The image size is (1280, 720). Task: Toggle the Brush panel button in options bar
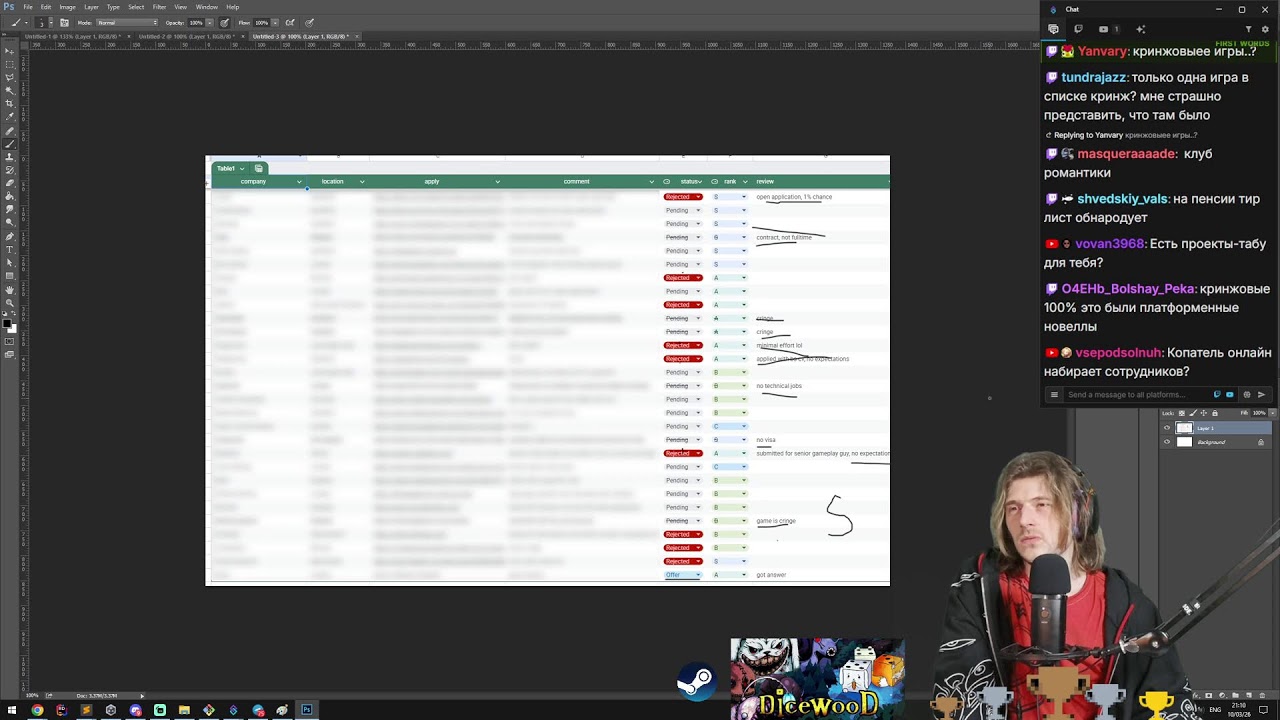click(64, 22)
